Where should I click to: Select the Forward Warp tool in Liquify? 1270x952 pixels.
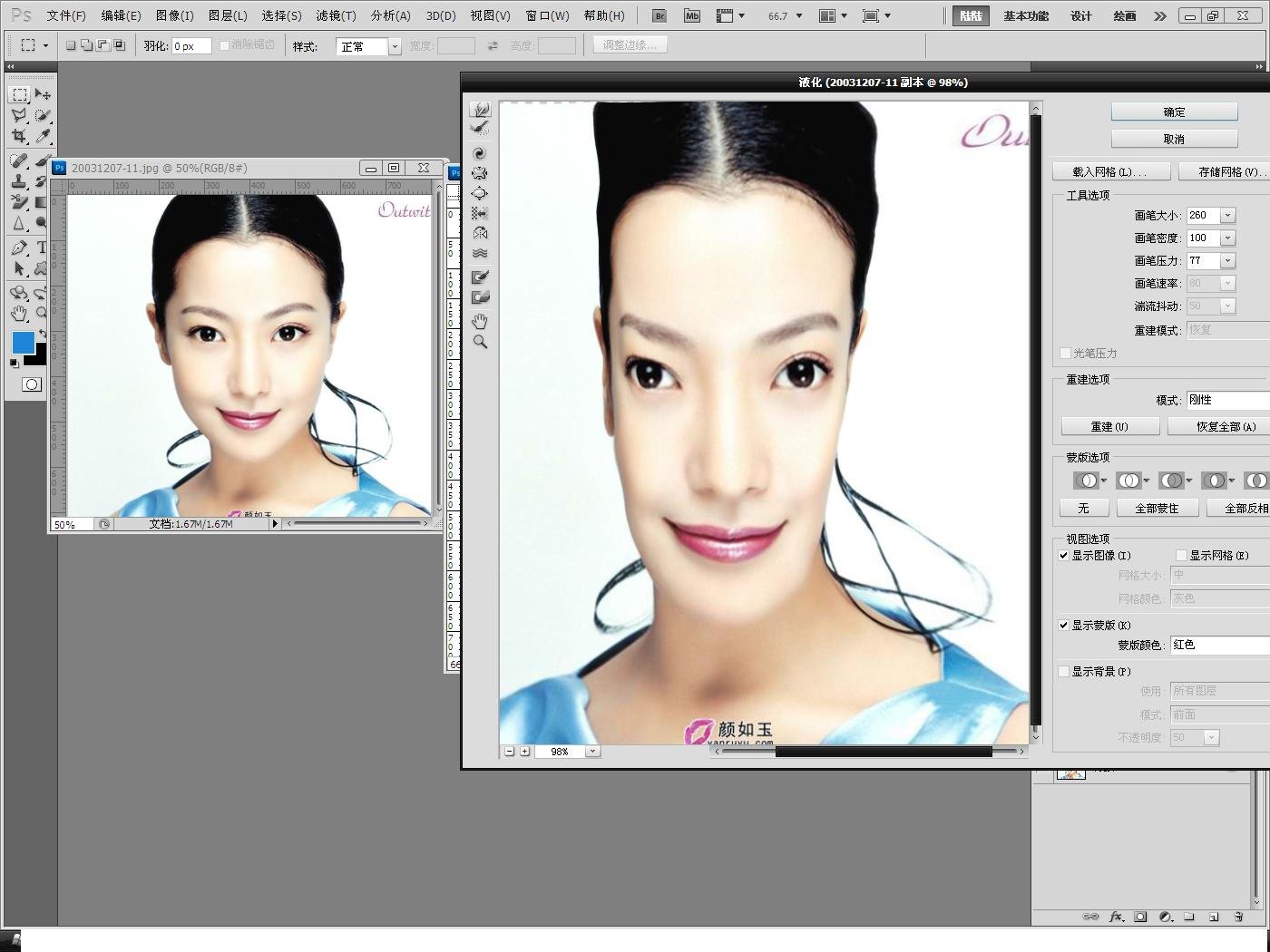[x=480, y=109]
